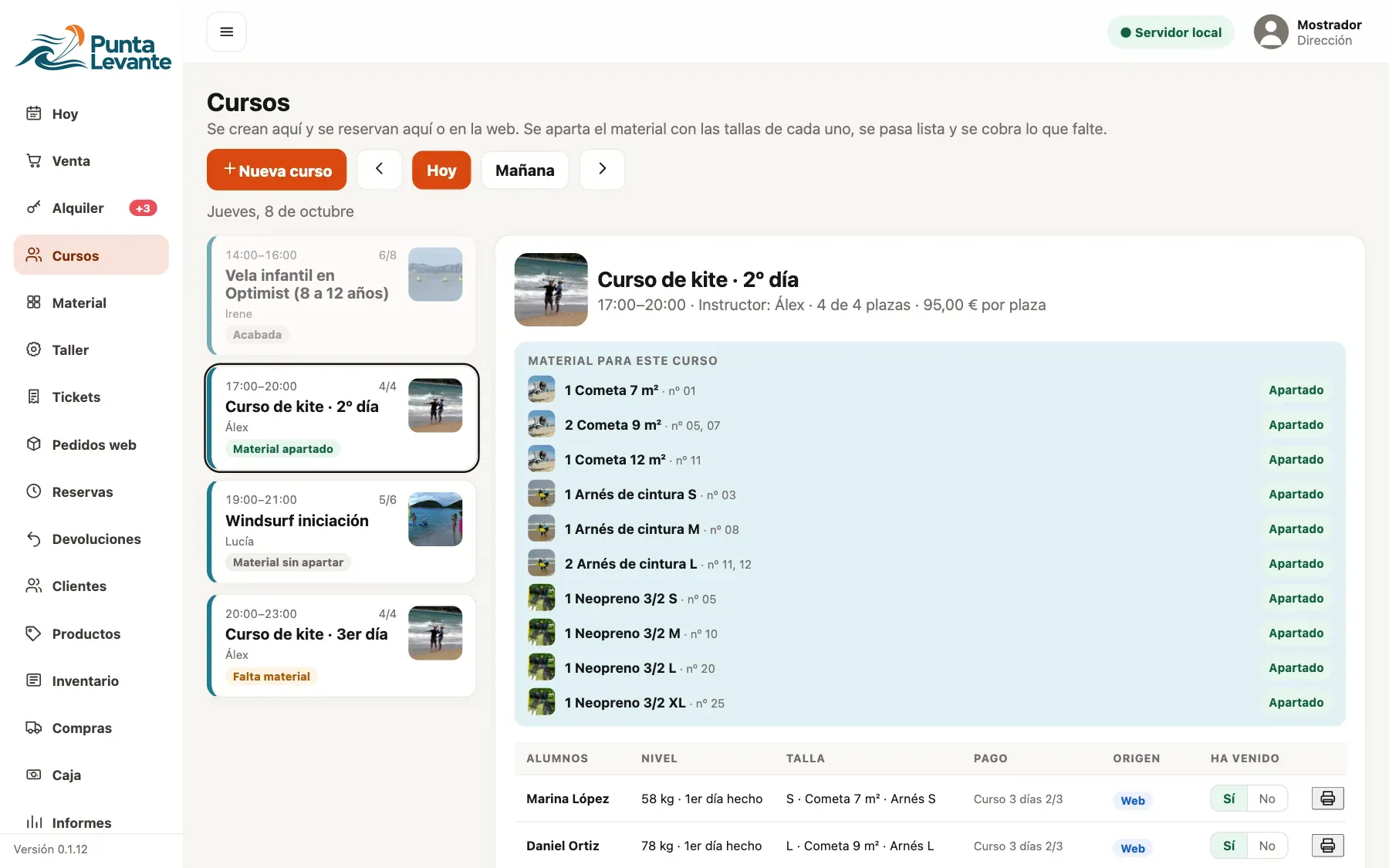Open the hamburger menu button
The height and width of the screenshot is (868, 1389).
tap(226, 32)
